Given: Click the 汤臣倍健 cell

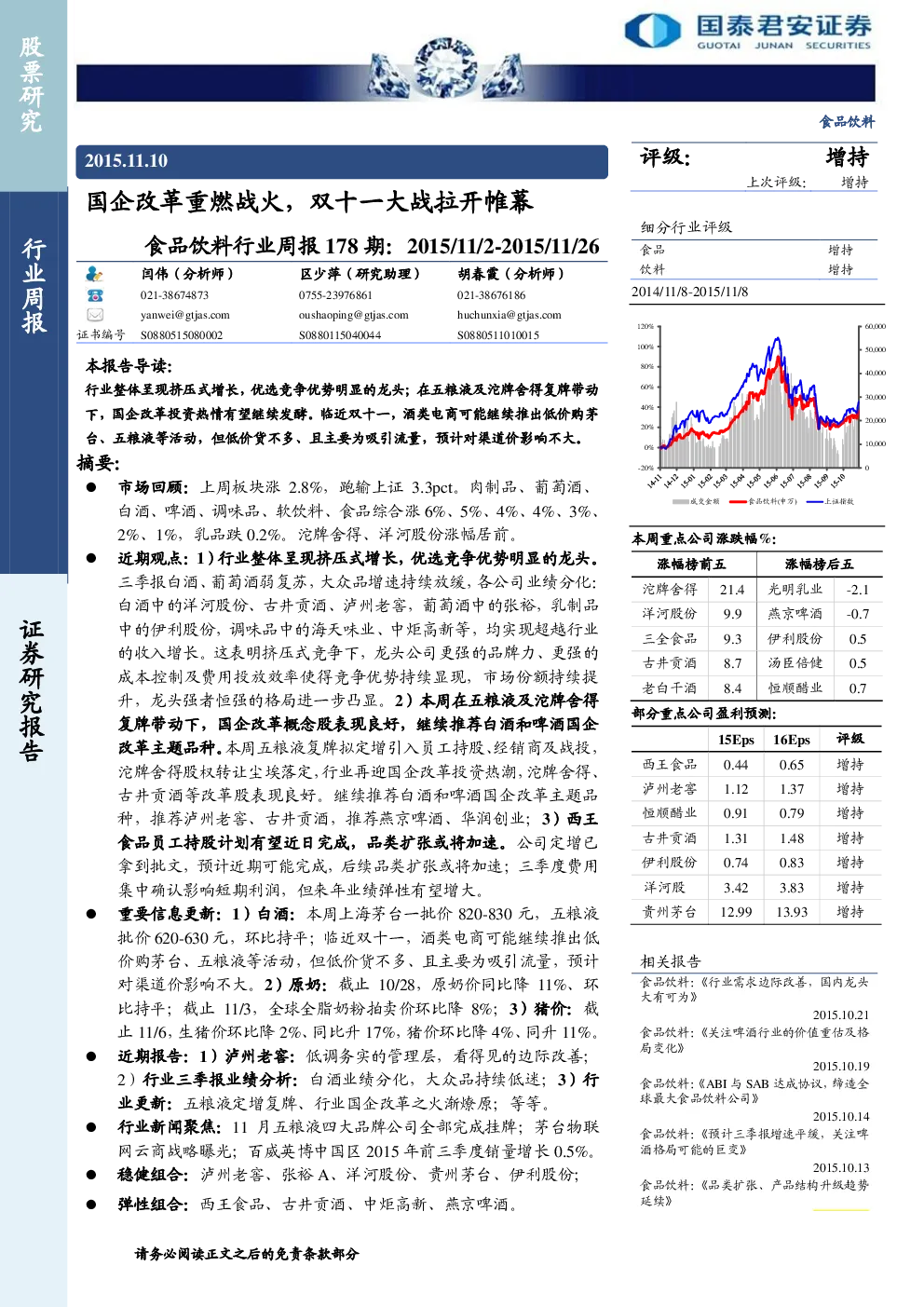Looking at the screenshot, I should tap(795, 663).
